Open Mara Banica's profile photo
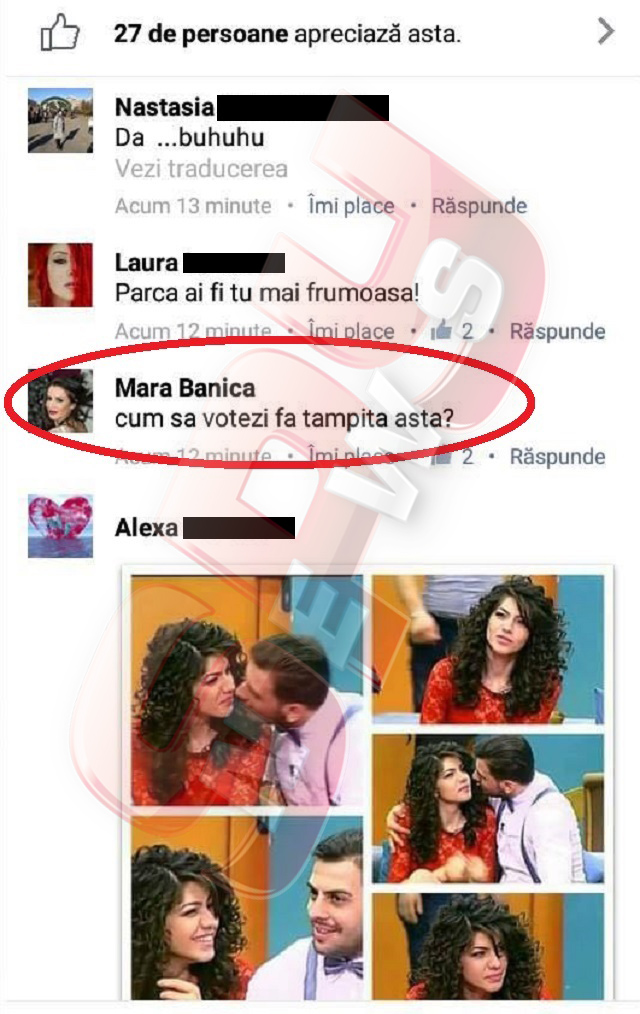 [x=60, y=400]
